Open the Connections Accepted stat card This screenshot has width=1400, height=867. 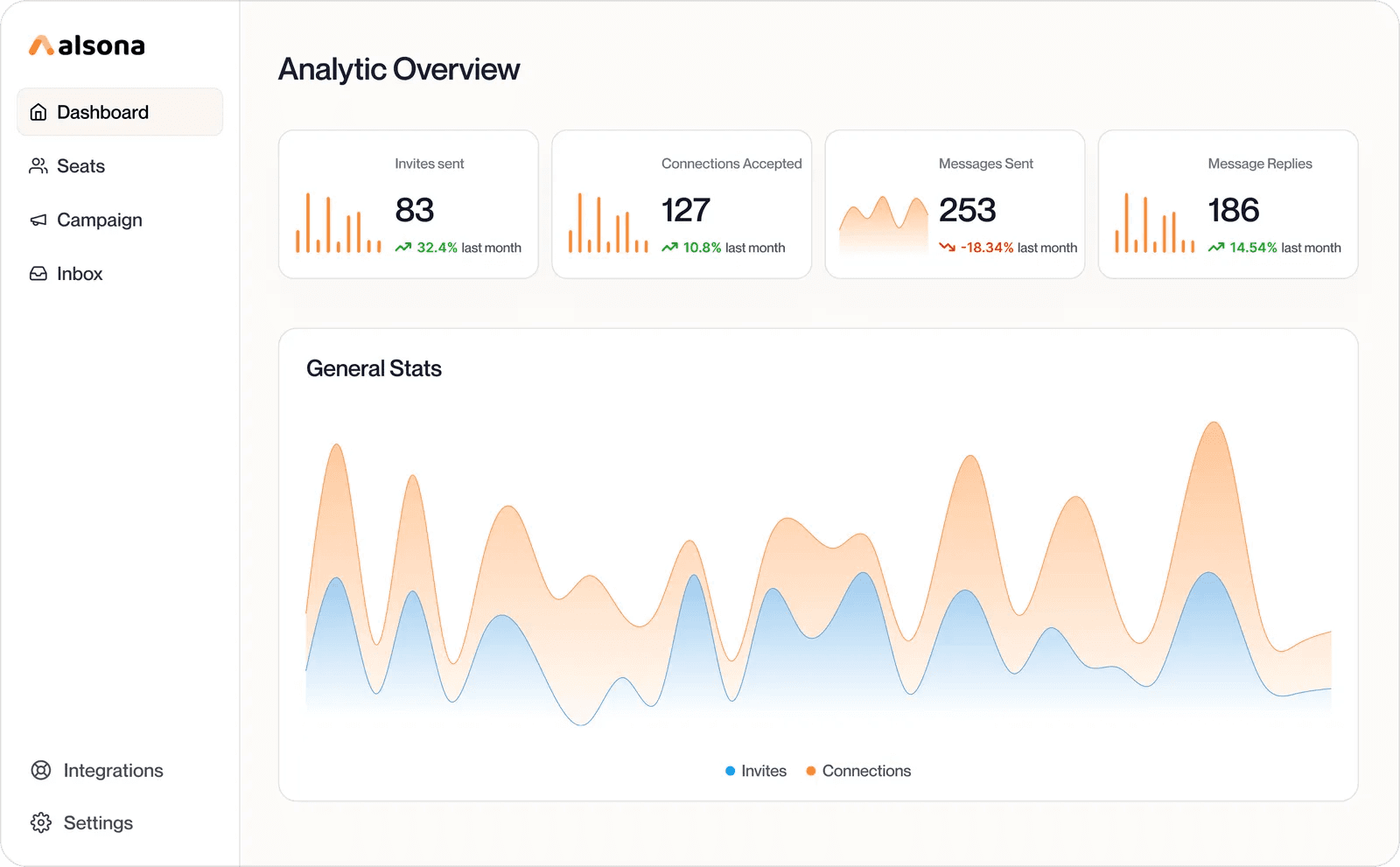click(x=681, y=205)
